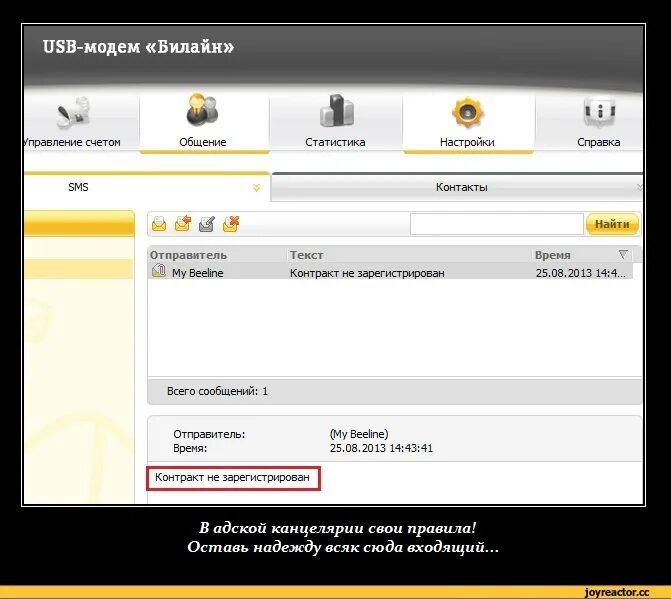The width and height of the screenshot is (671, 599).
Task: Select the My Beeline sender cell
Action: click(x=197, y=273)
